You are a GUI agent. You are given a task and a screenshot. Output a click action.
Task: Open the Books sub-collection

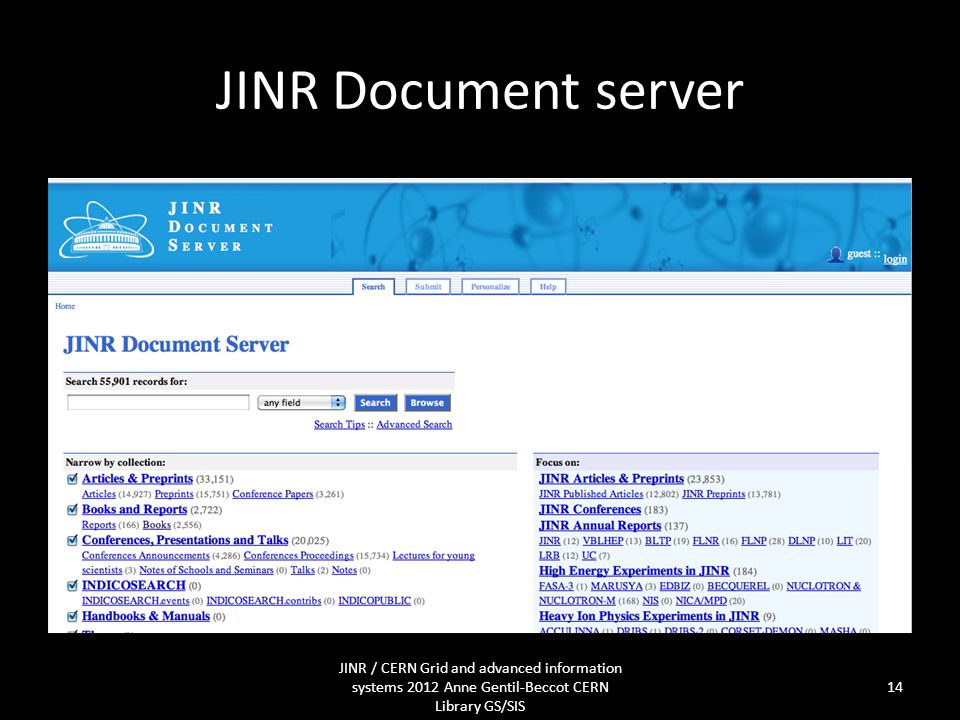tap(157, 525)
